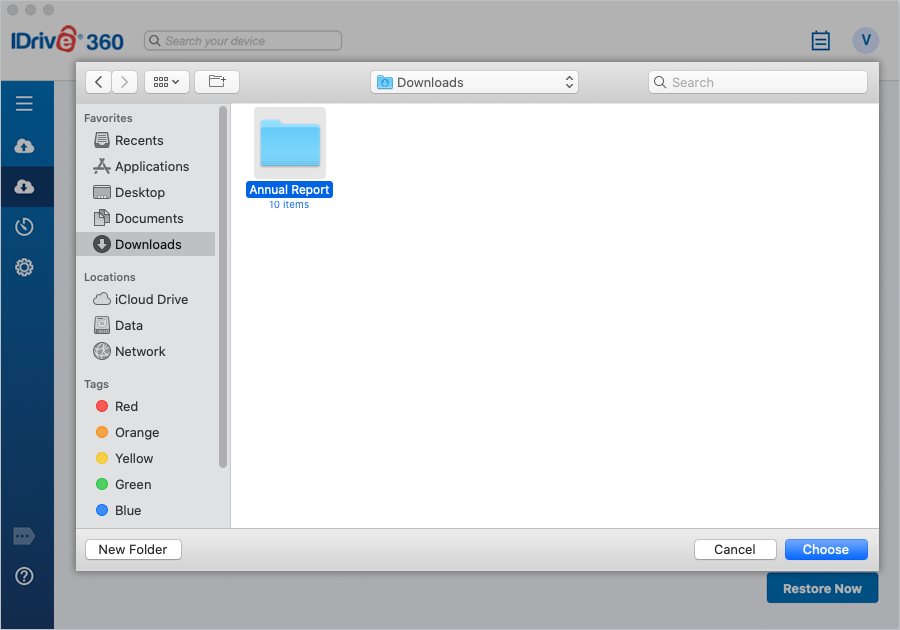Open the activity log notes icon
The width and height of the screenshot is (900, 630).
[820, 41]
